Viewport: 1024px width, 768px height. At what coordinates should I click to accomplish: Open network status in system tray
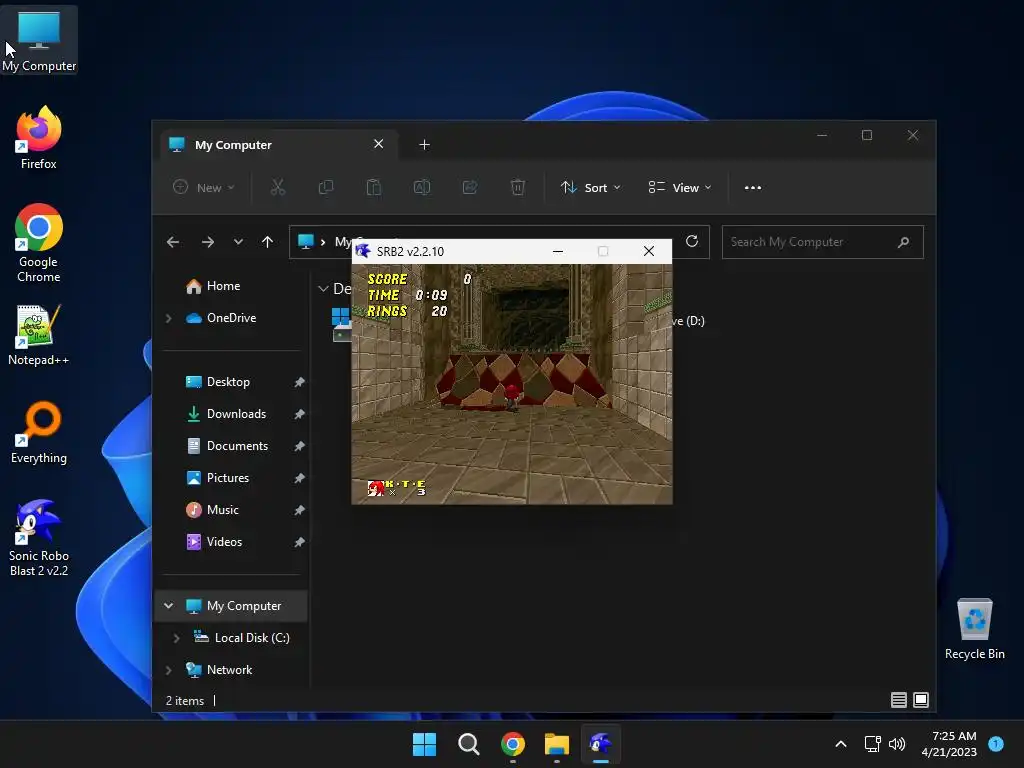[x=872, y=744]
